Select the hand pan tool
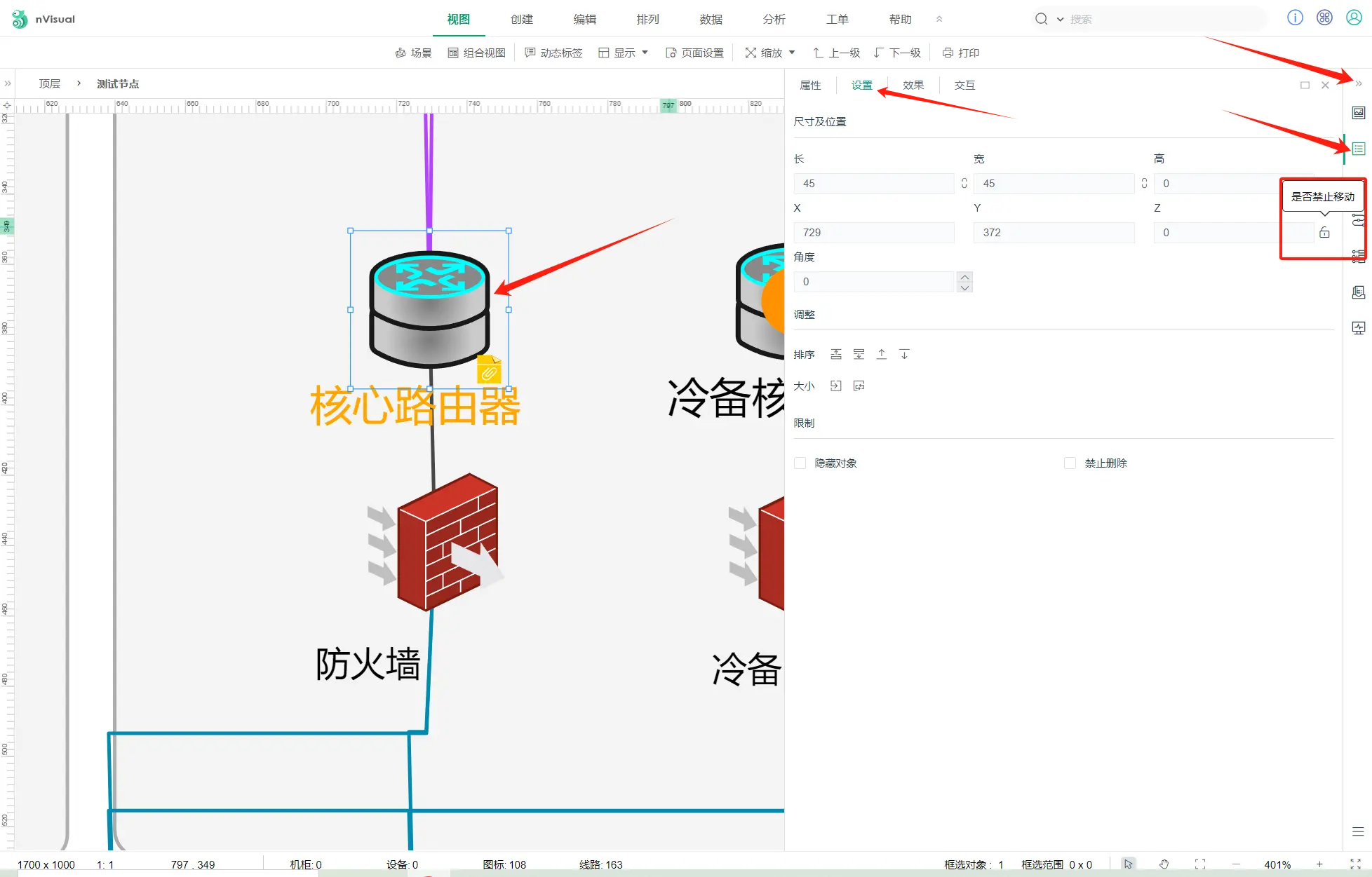The height and width of the screenshot is (877, 1372). coord(1164,864)
